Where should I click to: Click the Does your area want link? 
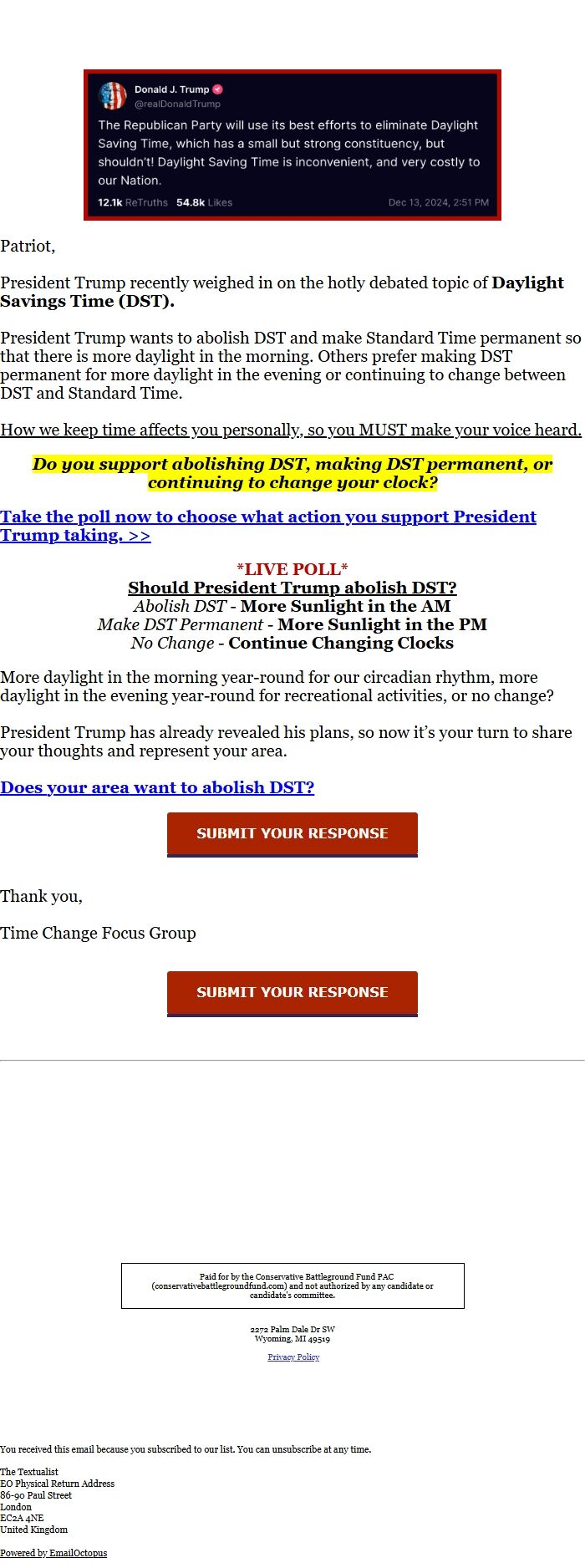(x=158, y=787)
